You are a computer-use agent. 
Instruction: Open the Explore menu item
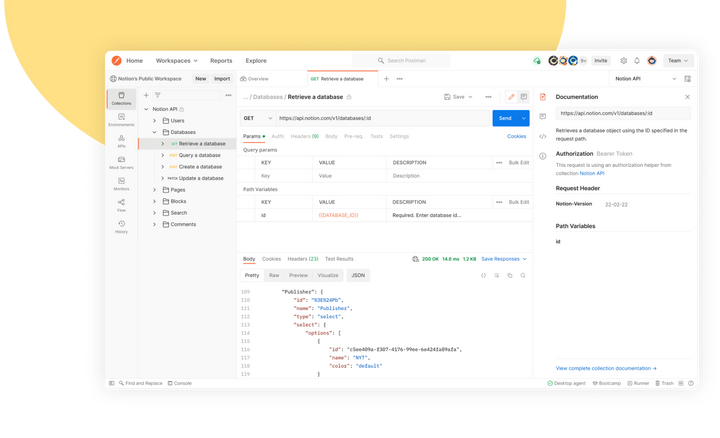[256, 61]
